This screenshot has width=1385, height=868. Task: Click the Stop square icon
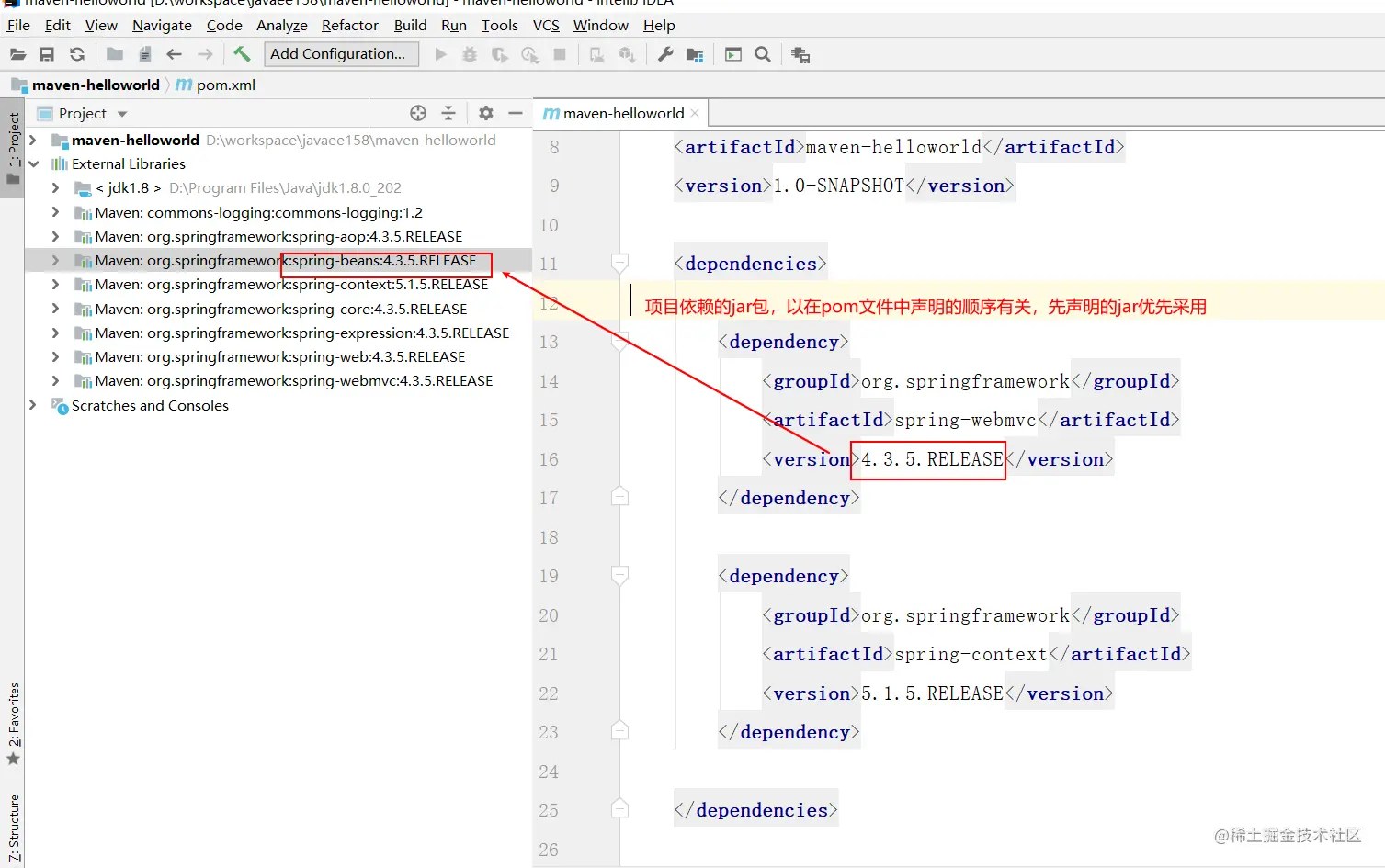(x=560, y=55)
